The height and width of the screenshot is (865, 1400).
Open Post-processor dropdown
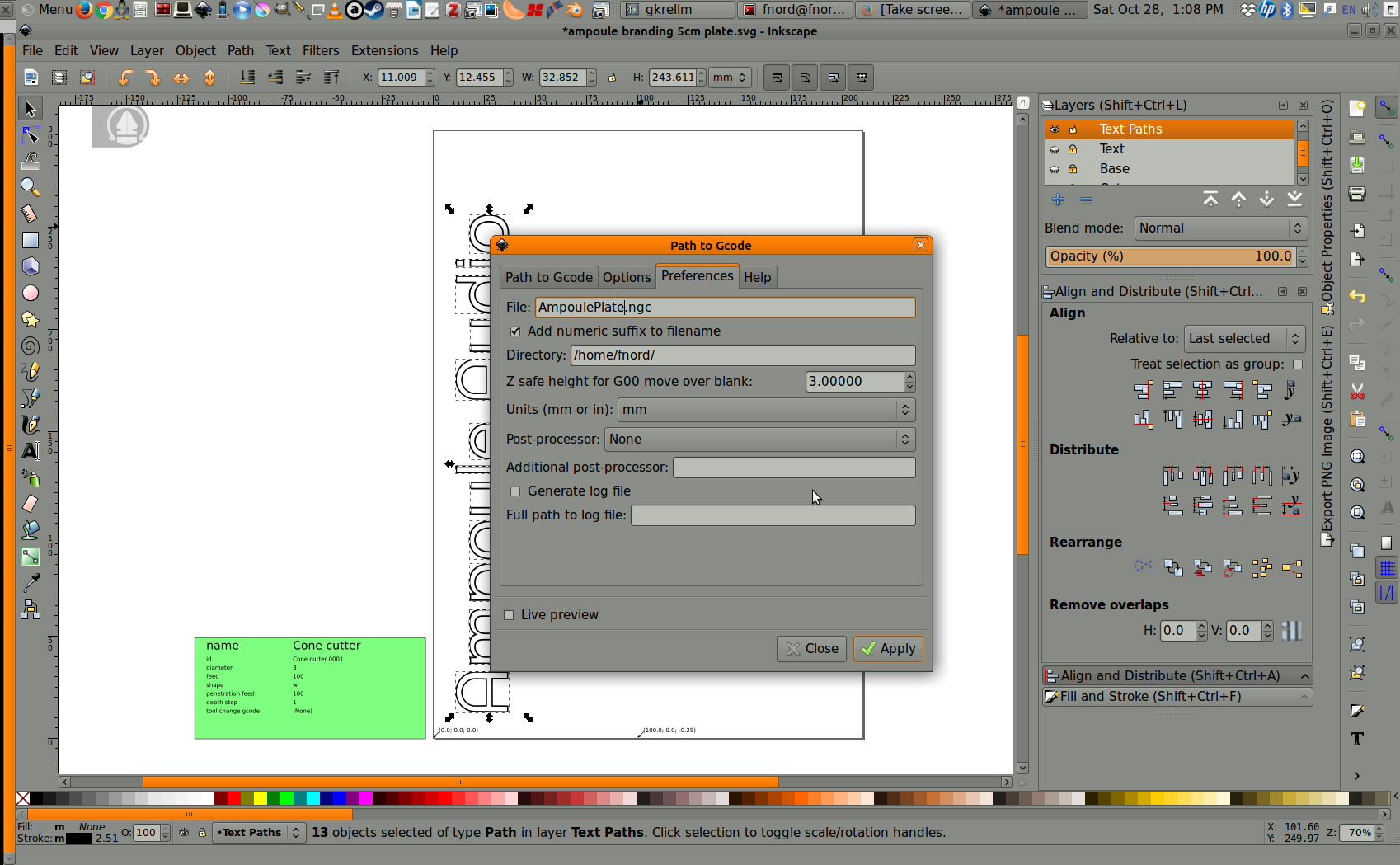point(759,440)
